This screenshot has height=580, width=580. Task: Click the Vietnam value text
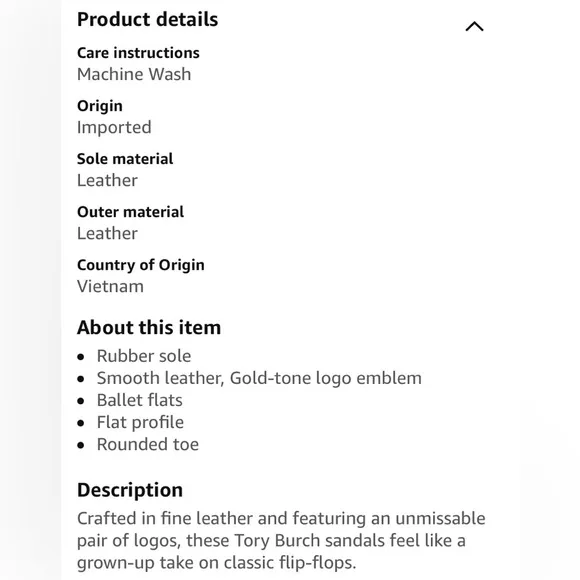[110, 287]
